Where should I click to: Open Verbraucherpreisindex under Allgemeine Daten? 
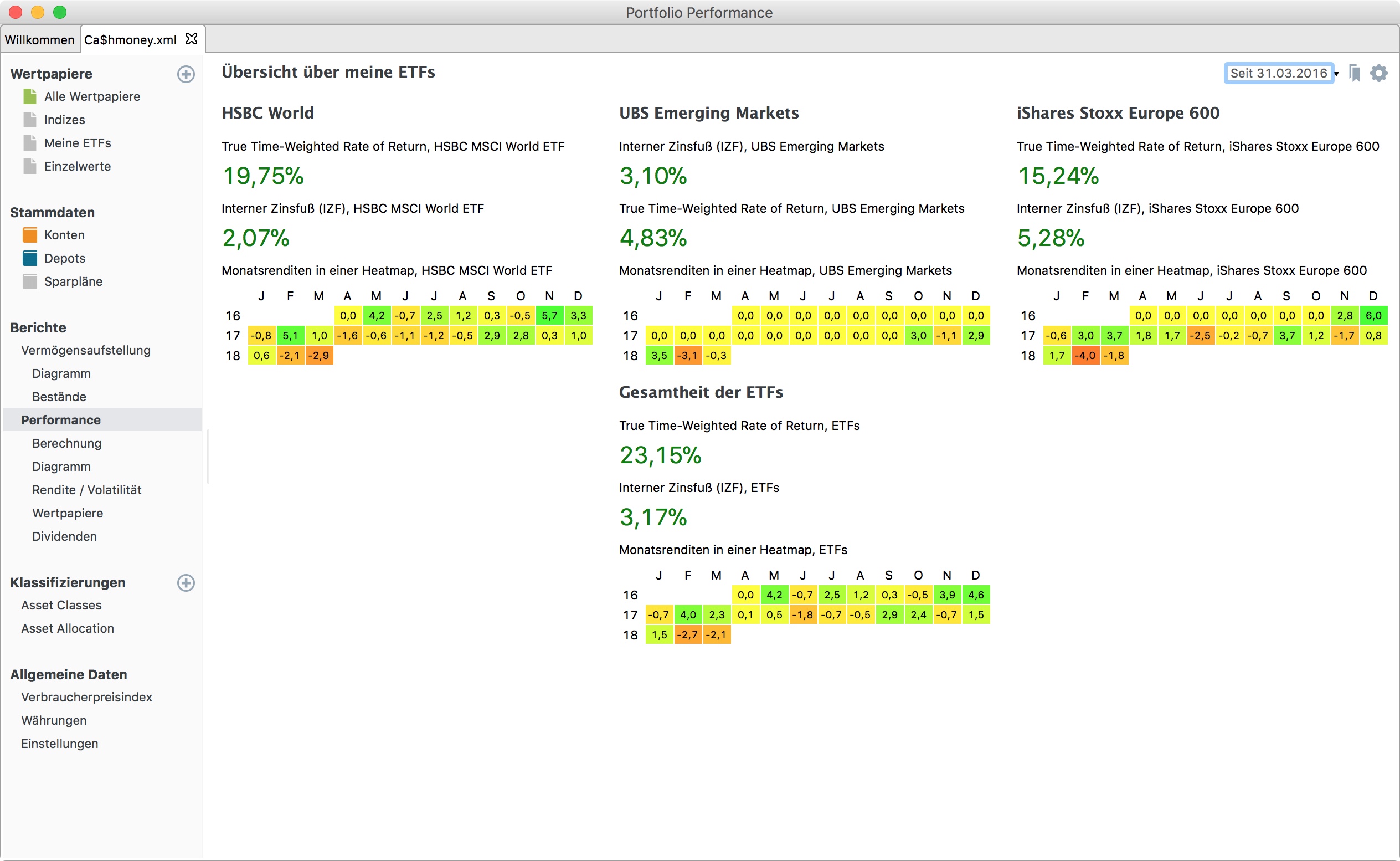(86, 697)
